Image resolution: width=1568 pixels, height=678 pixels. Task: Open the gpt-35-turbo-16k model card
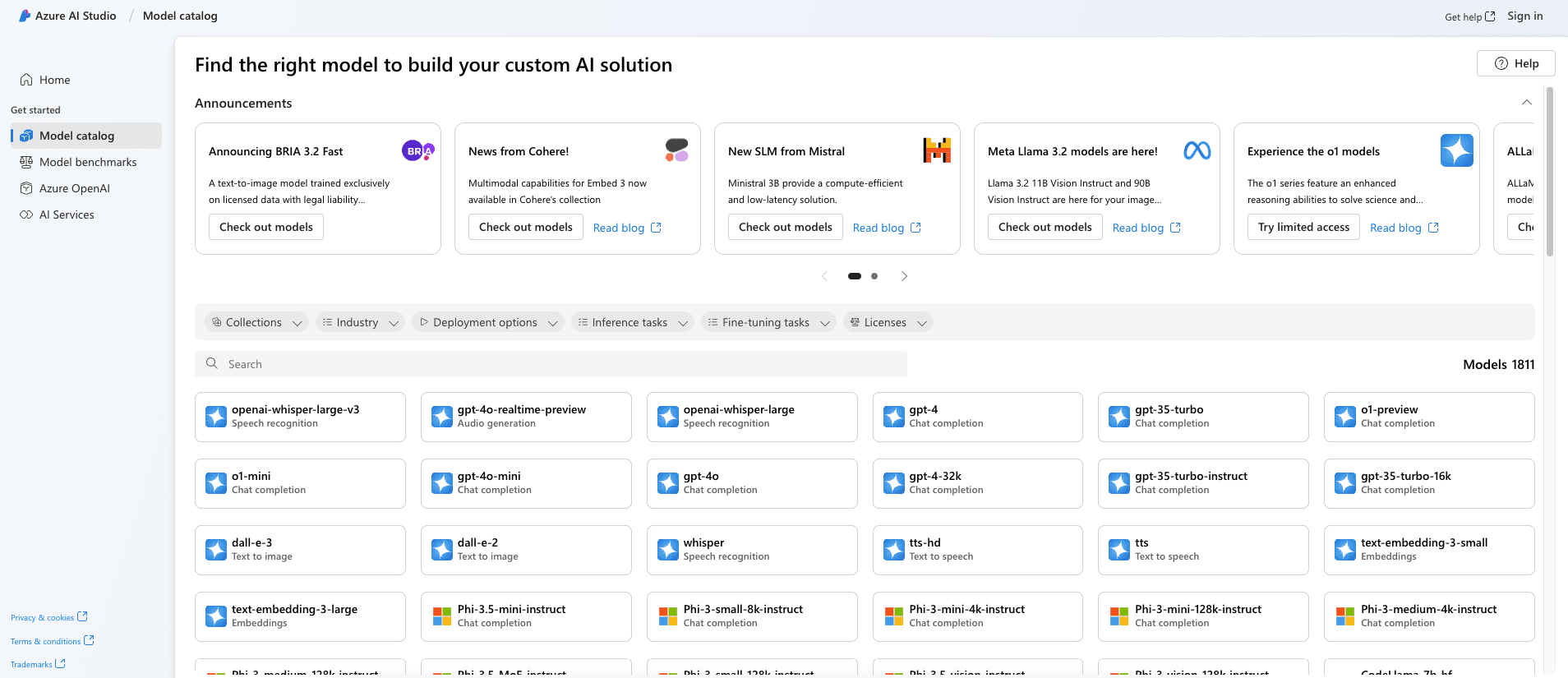point(1429,483)
